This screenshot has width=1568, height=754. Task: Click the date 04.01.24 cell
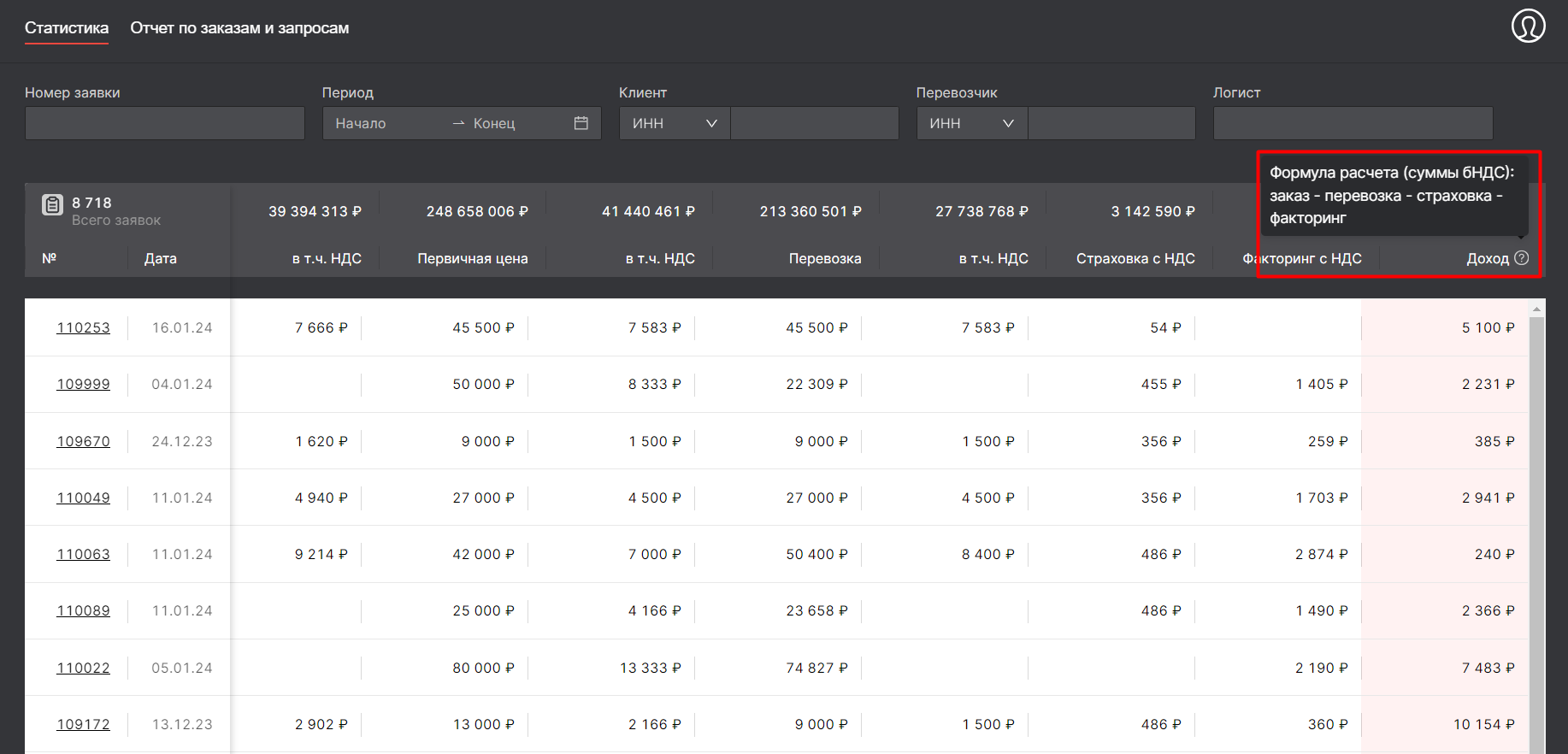click(x=182, y=384)
